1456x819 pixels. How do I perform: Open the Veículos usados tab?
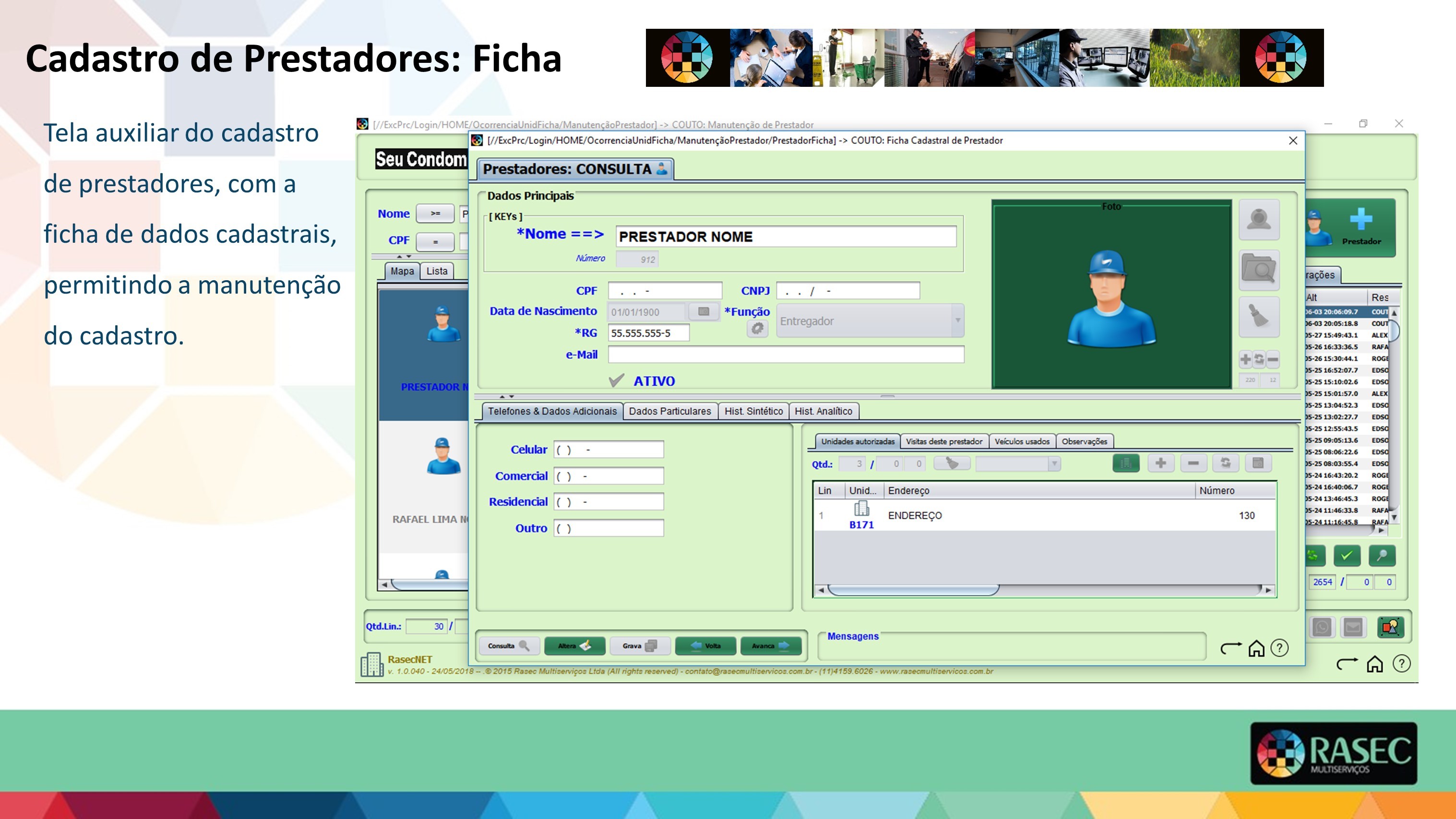click(1021, 441)
